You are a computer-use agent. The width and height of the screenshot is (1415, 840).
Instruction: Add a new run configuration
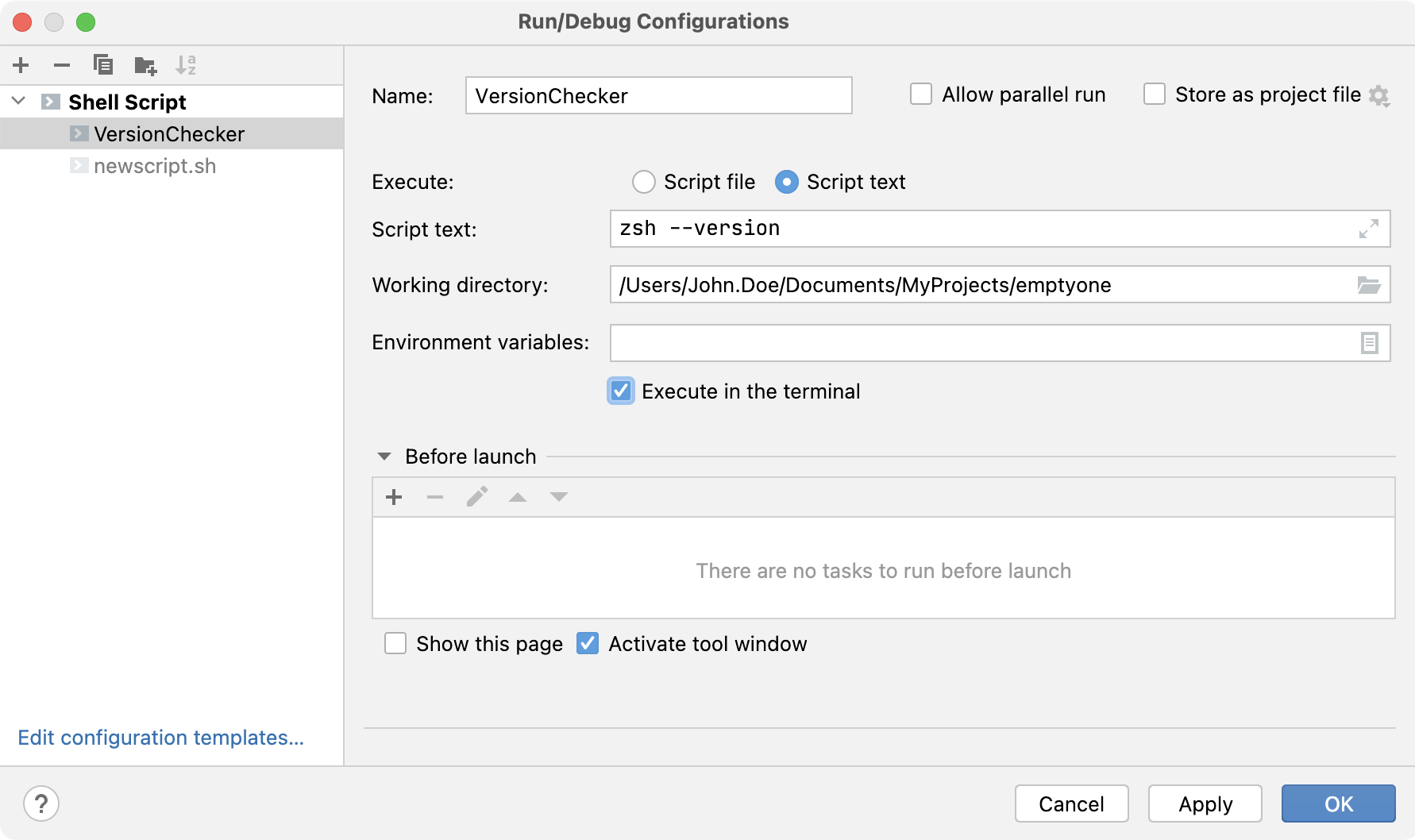[x=21, y=65]
